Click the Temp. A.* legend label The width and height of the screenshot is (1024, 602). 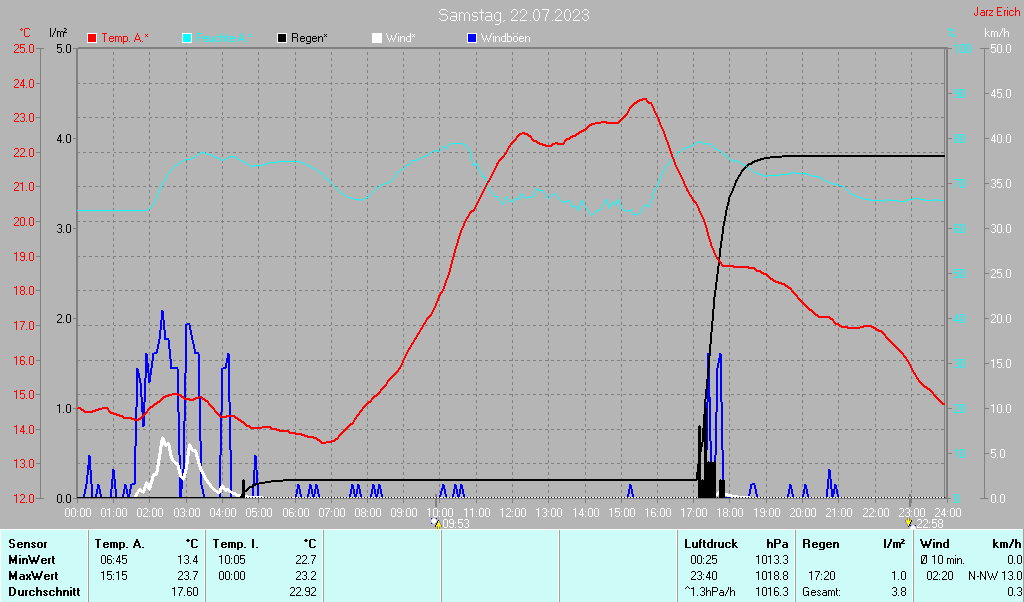pyautogui.click(x=125, y=38)
